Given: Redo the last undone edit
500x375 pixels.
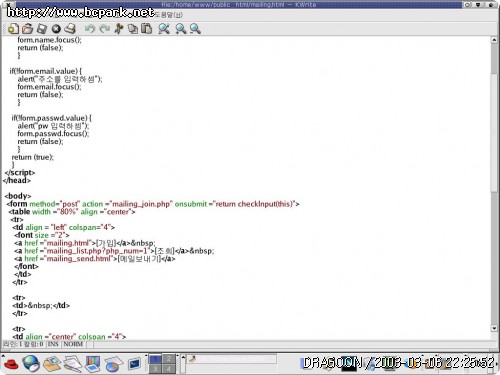Looking at the screenshot, I should [104, 29].
